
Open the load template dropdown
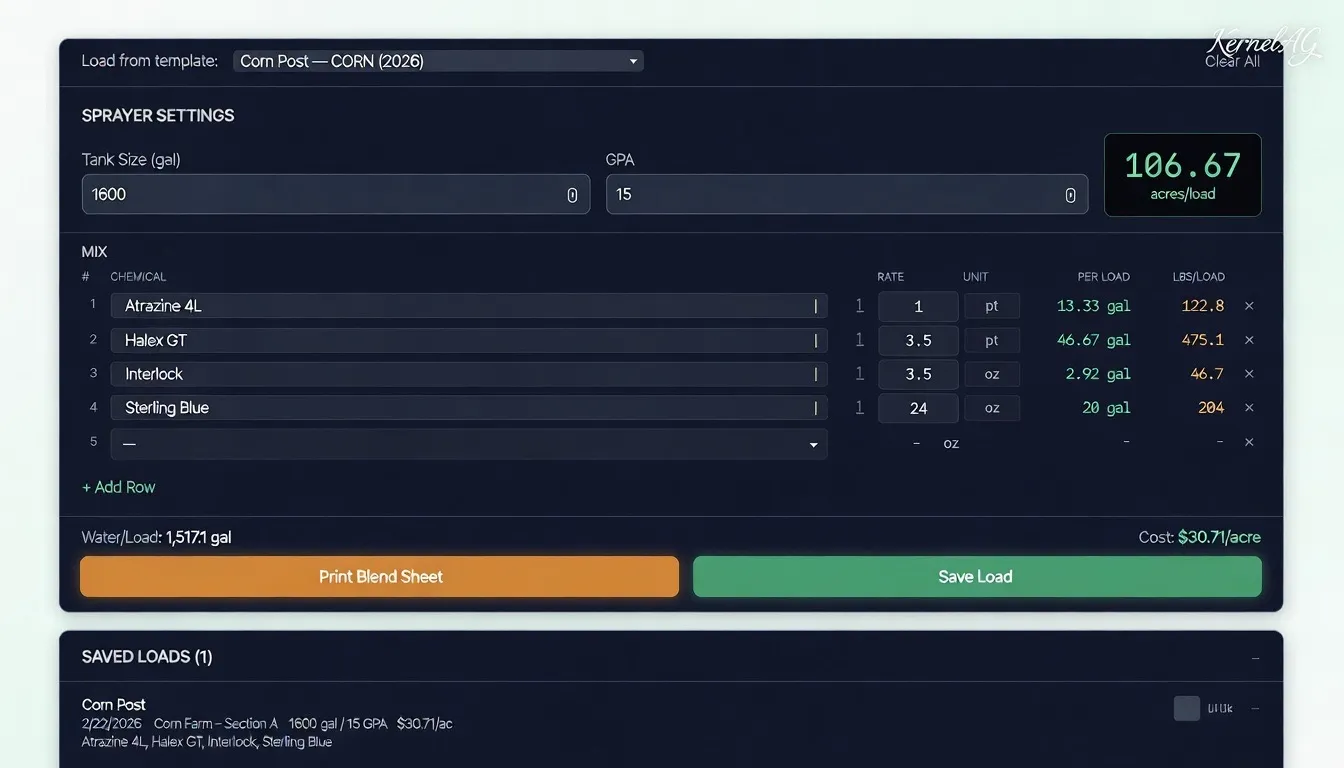[437, 60]
